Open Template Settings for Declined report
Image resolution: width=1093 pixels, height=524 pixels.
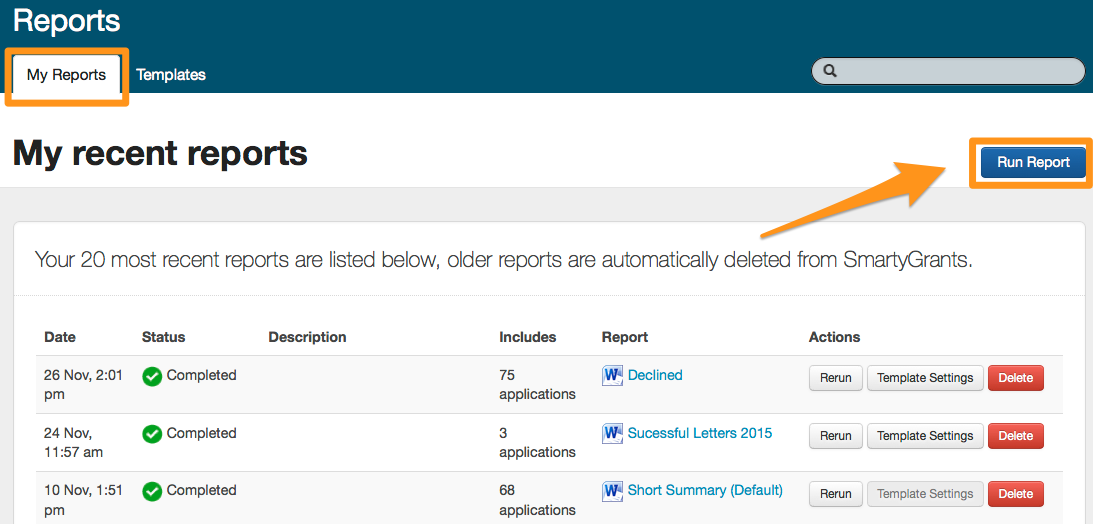(925, 378)
